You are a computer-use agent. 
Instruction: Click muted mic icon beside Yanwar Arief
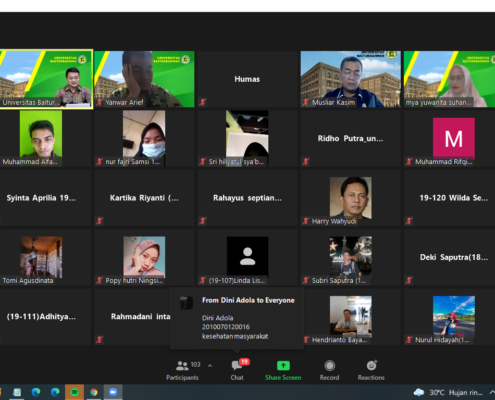pyautogui.click(x=99, y=102)
